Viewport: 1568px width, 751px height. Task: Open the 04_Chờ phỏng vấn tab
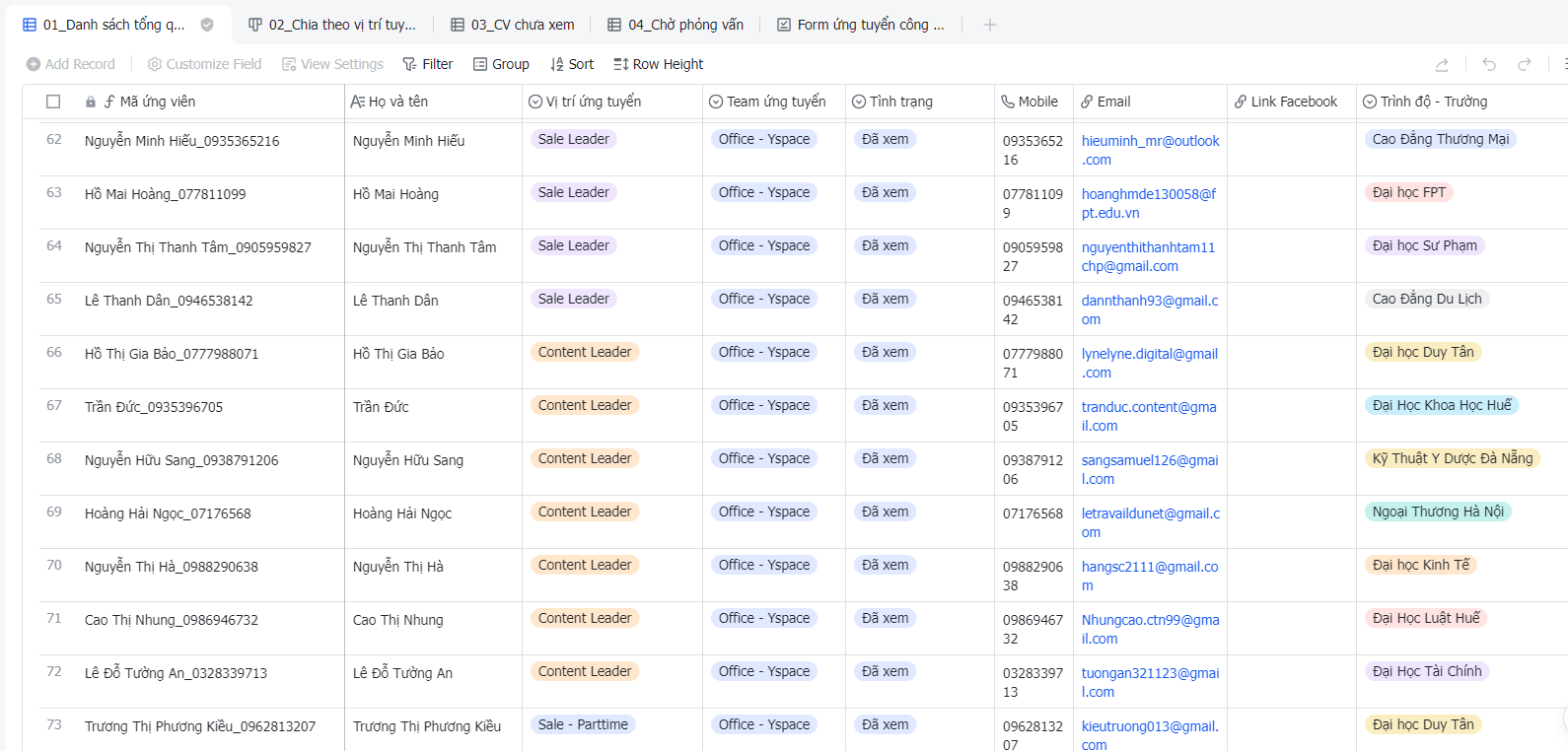pyautogui.click(x=677, y=25)
